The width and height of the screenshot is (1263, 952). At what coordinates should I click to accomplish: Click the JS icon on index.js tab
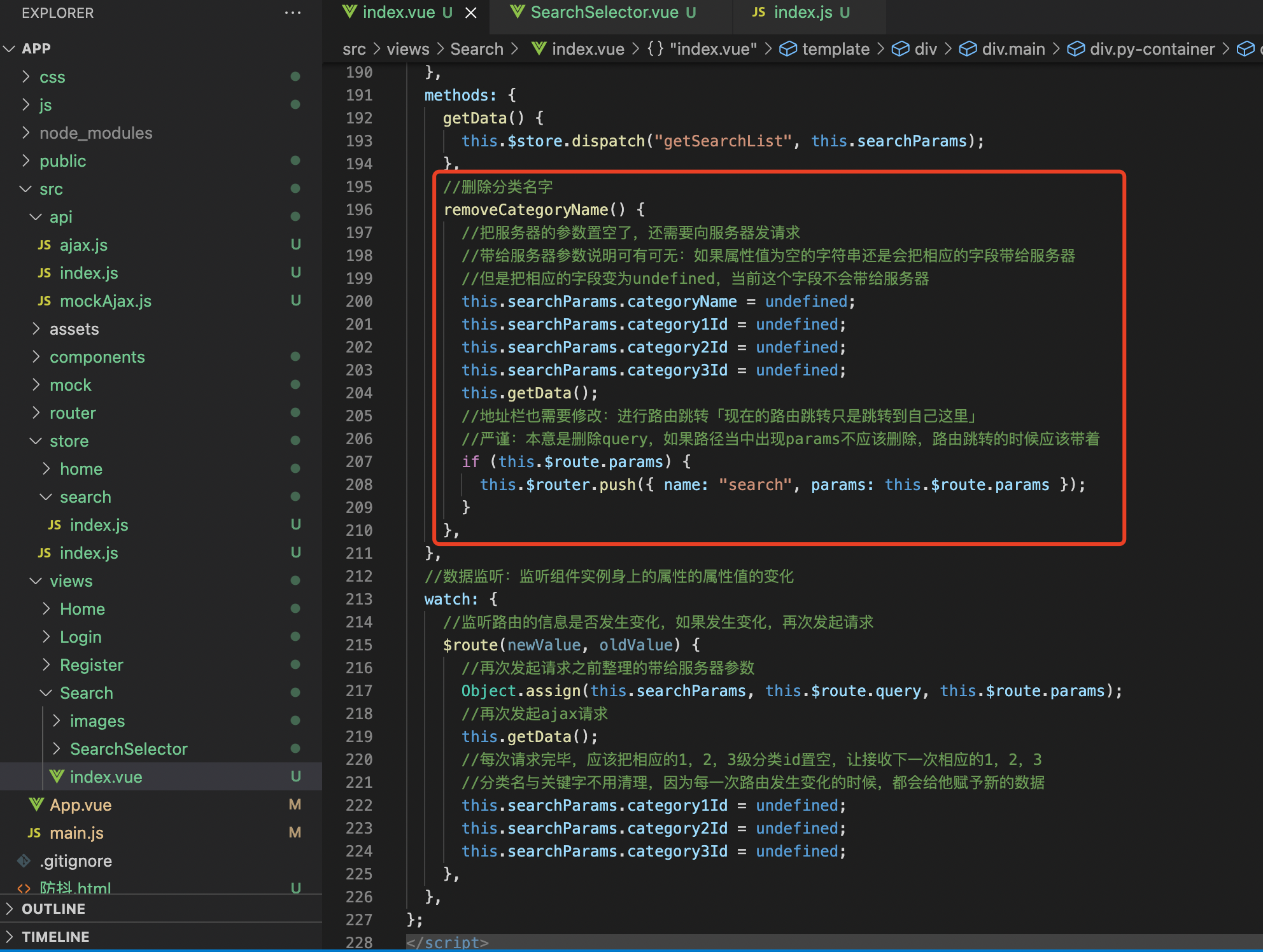[758, 12]
